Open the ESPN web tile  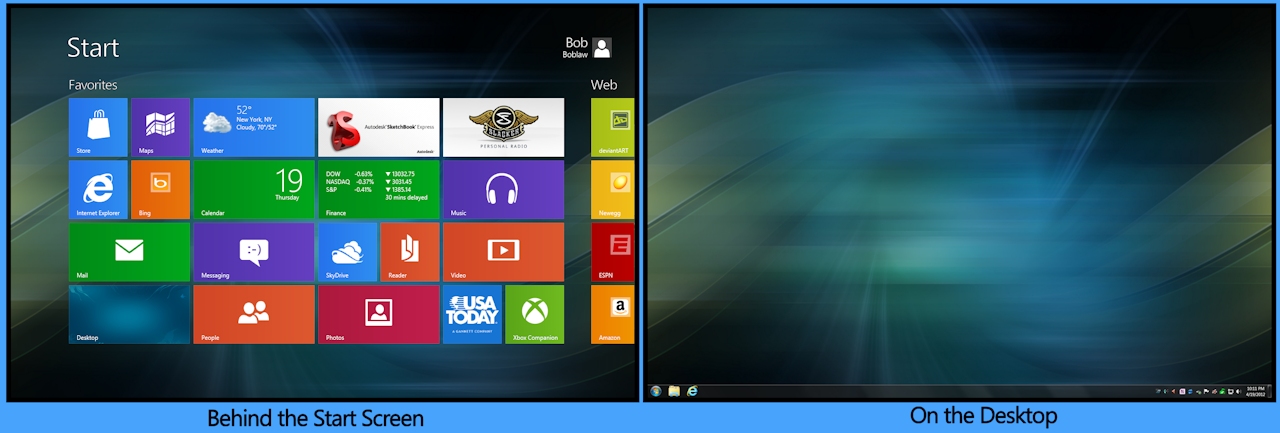coord(612,252)
